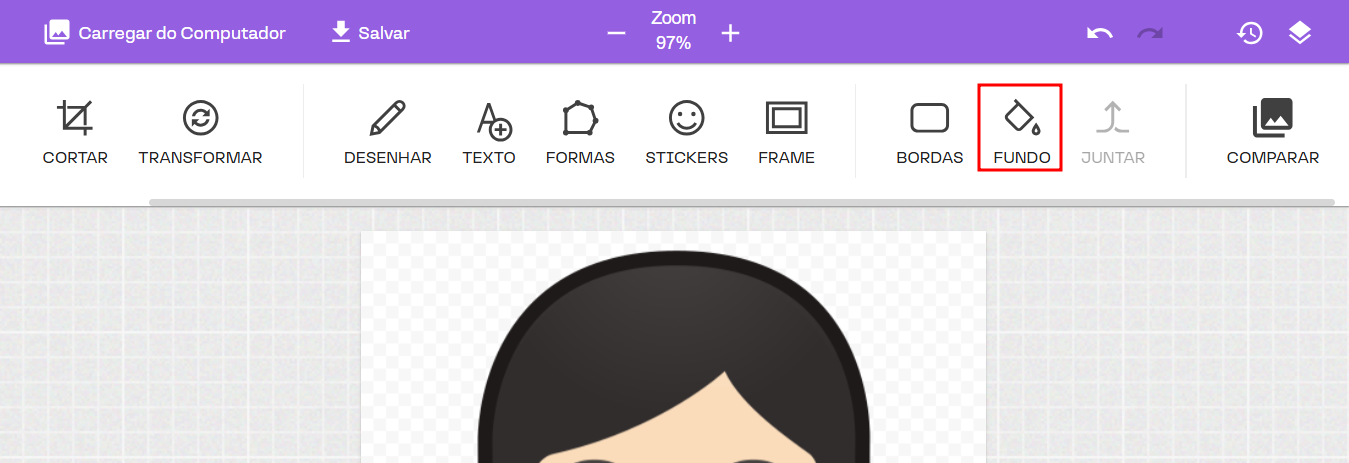Image resolution: width=1349 pixels, height=463 pixels.
Task: Add text with the Texto tool
Action: coord(489,131)
